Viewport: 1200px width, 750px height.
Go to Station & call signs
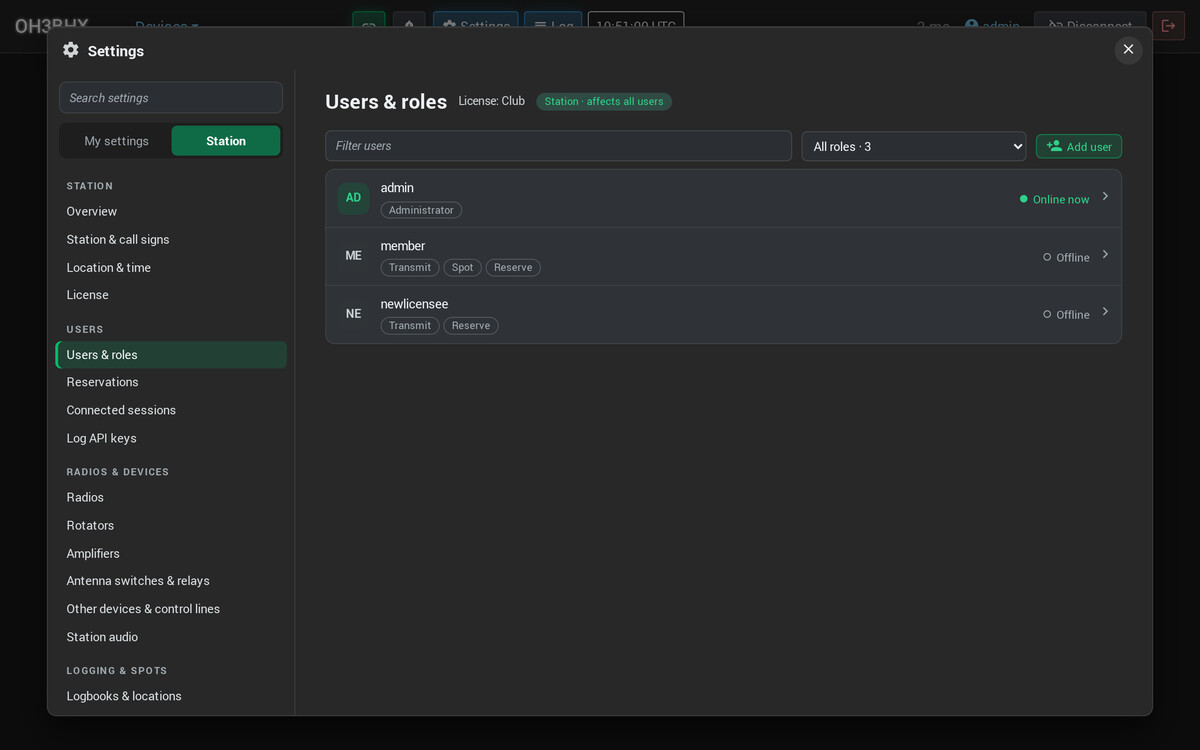point(171,240)
